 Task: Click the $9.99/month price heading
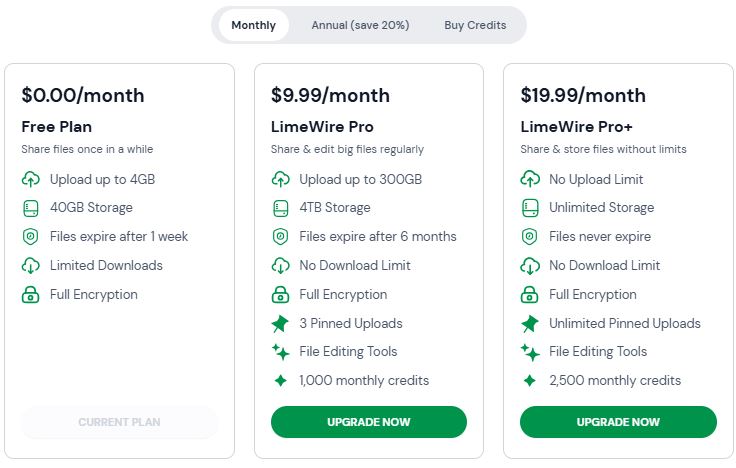pyautogui.click(x=330, y=95)
